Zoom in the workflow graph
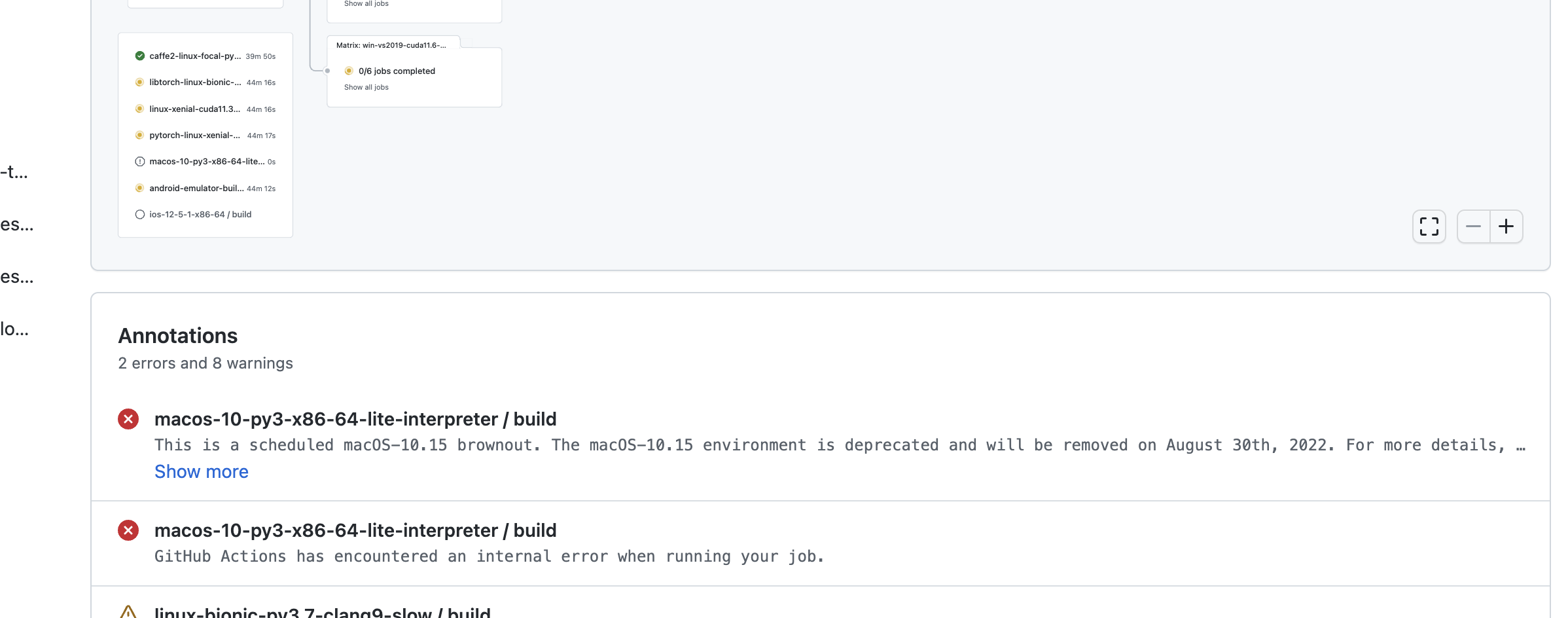Image resolution: width=1568 pixels, height=618 pixels. (x=1506, y=227)
